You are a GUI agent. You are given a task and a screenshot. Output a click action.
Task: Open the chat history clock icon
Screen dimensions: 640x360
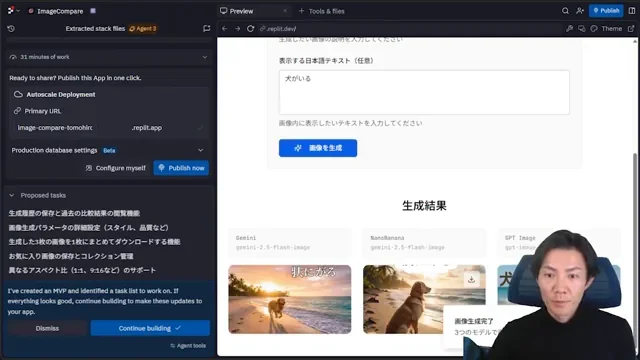click(x=11, y=29)
